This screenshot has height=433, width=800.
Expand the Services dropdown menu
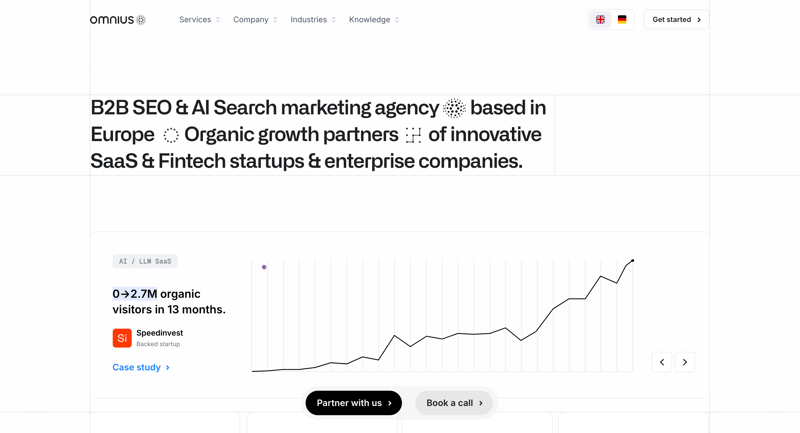pos(199,20)
